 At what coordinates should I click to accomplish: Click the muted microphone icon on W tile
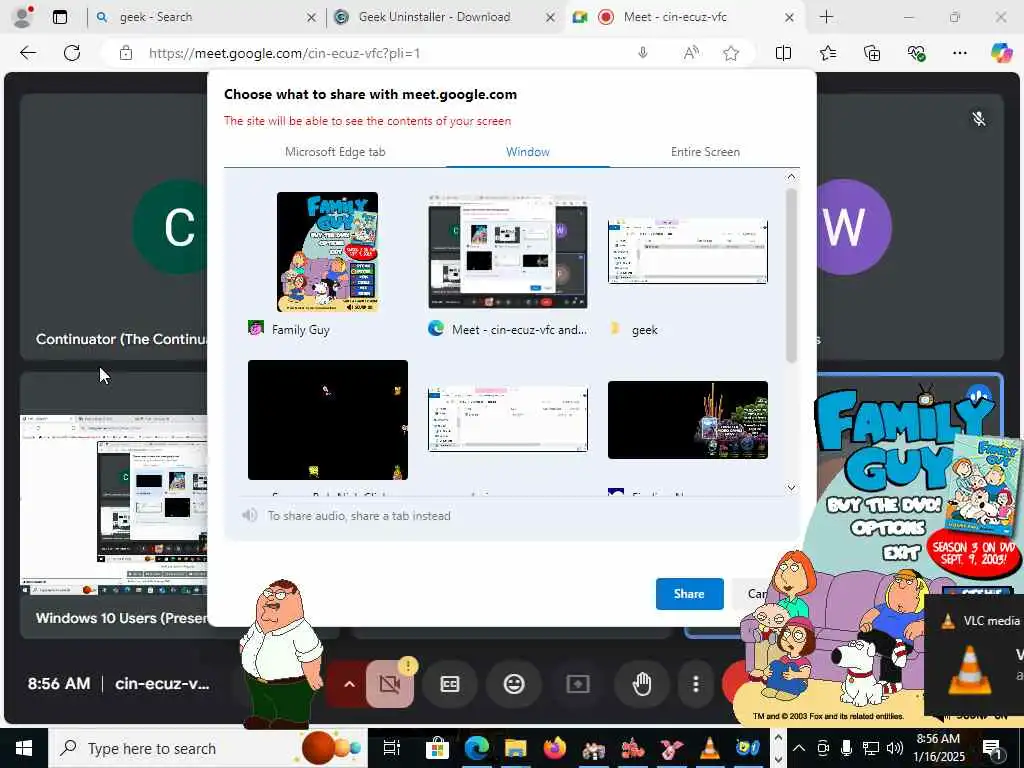pyautogui.click(x=978, y=118)
